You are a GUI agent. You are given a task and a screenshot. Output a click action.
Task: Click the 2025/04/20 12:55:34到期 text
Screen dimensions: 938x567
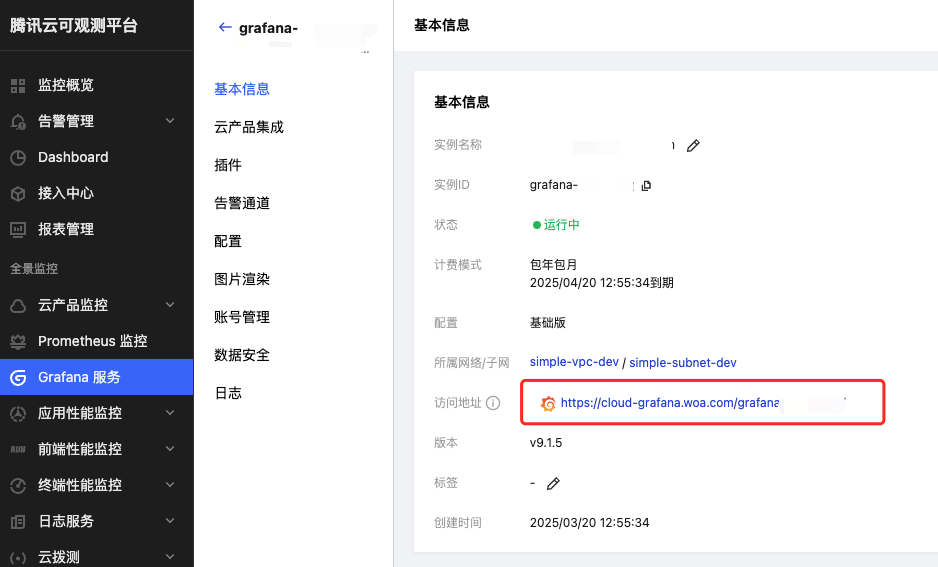coord(602,283)
